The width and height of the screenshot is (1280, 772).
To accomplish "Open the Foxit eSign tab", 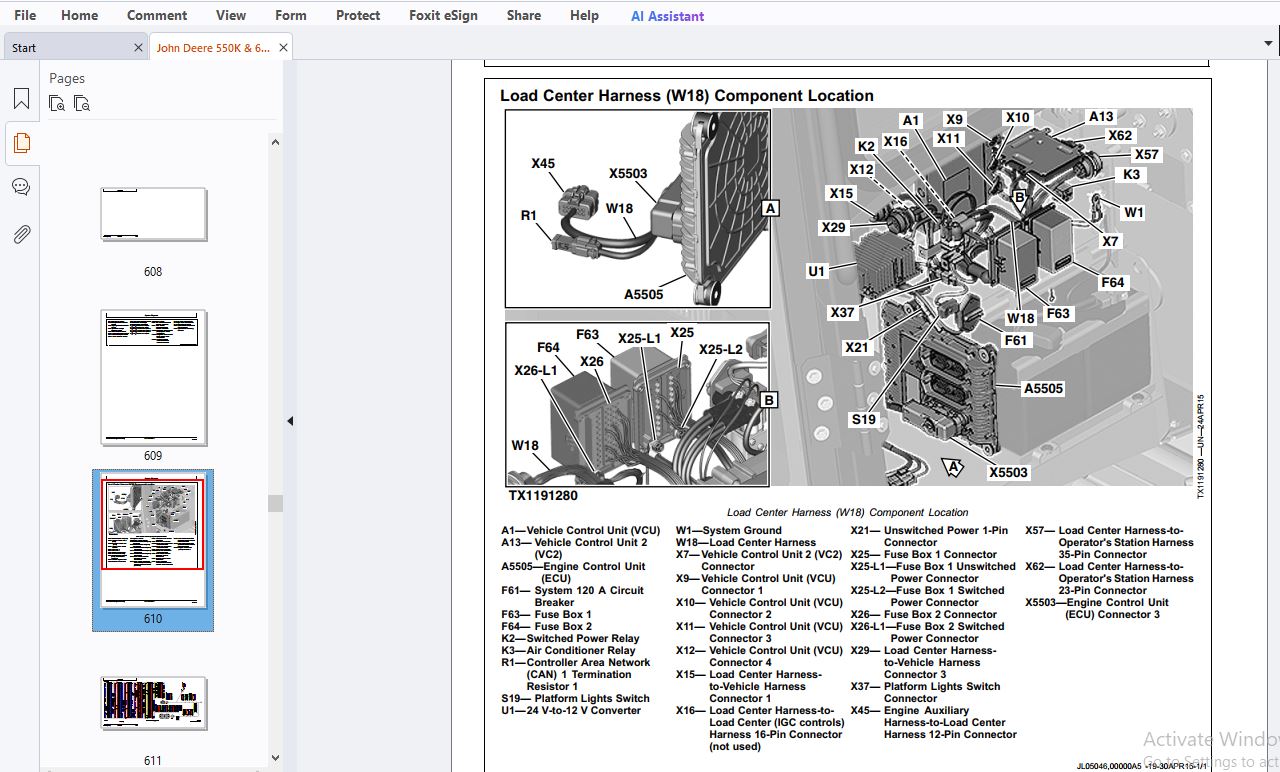I will click(x=443, y=15).
